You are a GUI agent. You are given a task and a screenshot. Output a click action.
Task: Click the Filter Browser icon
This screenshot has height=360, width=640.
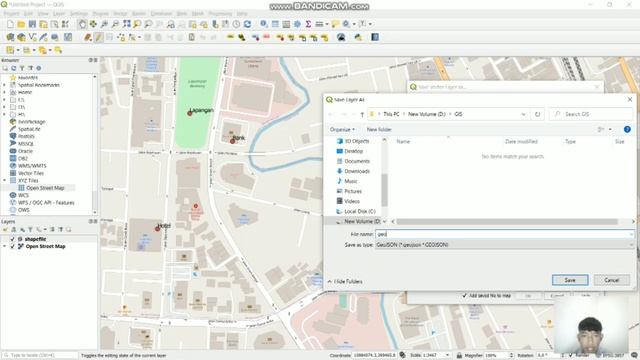coord(22,68)
